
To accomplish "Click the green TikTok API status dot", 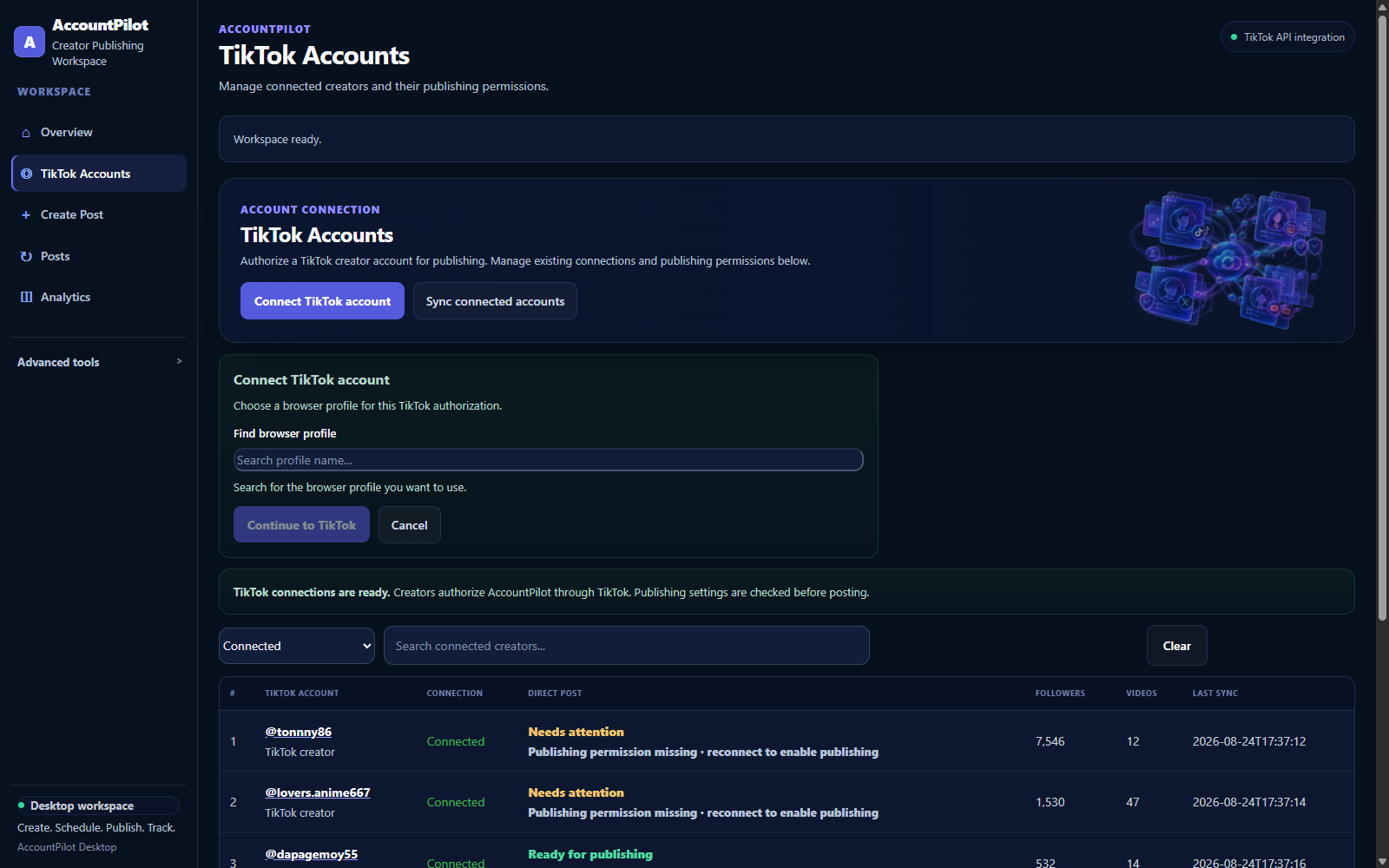I will coord(1234,37).
